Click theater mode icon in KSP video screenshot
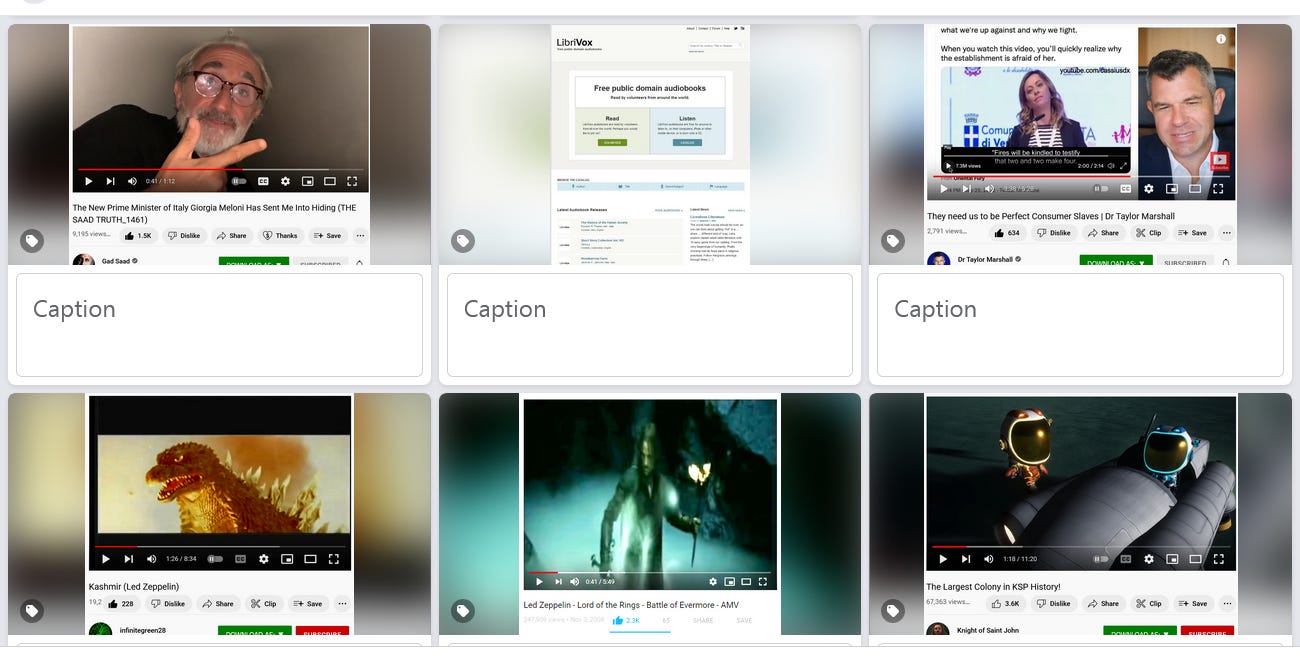Screen dimensions: 1300x656 [x=1194, y=559]
